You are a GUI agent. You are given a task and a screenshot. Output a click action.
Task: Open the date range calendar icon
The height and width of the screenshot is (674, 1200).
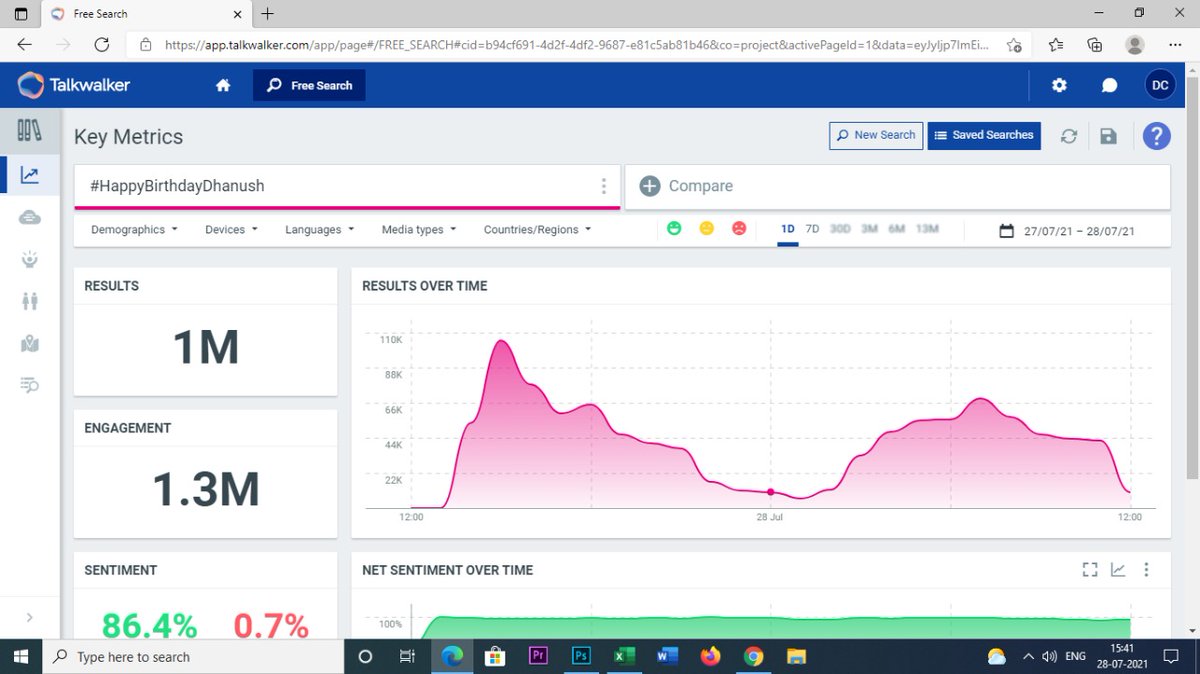click(x=1007, y=230)
